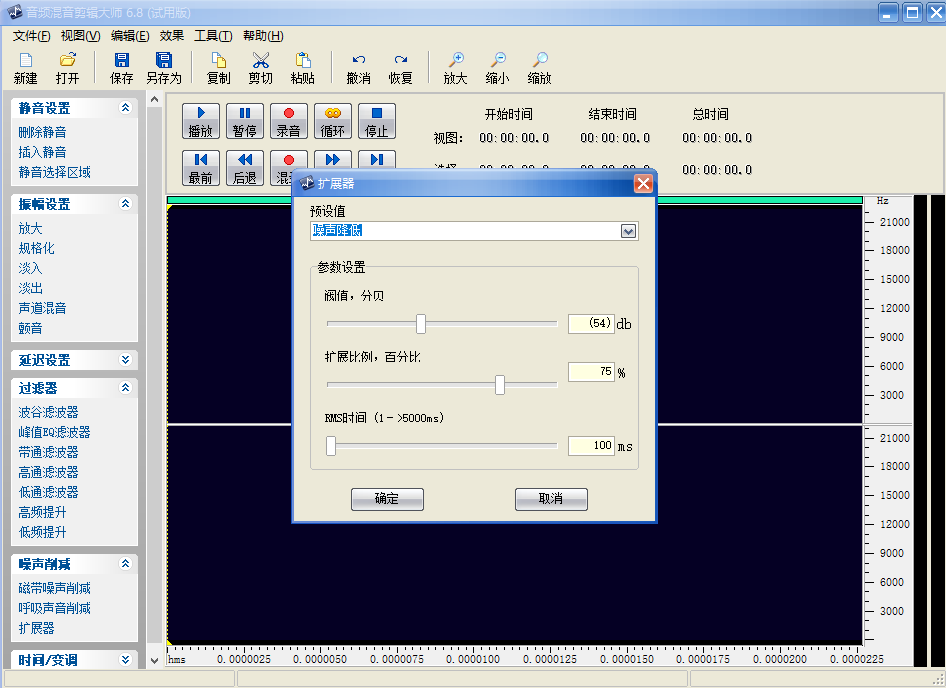Click the 撤消 (Undo) toolbar icon
This screenshot has width=946, height=688.
point(358,61)
